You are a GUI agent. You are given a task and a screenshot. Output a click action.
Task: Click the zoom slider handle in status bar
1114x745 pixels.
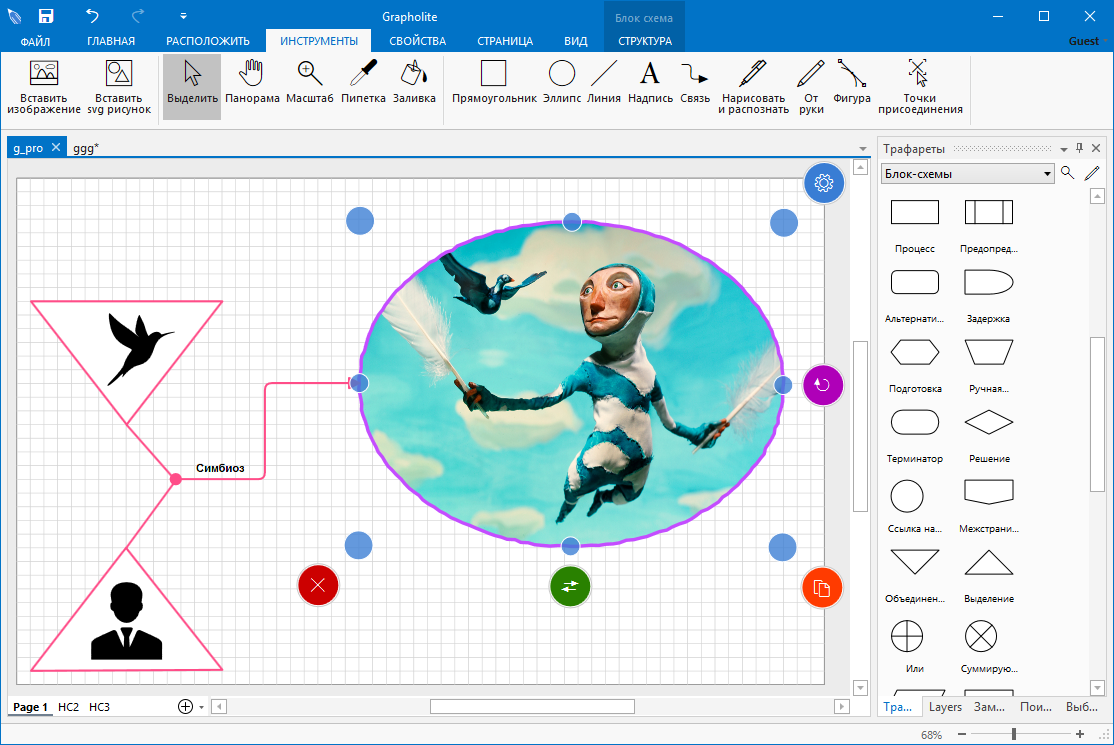coord(1014,734)
